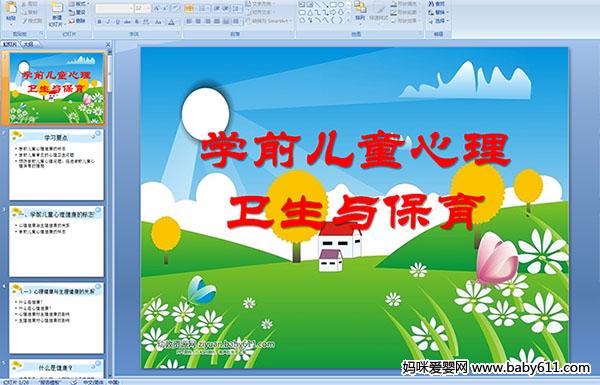Increase the list indent level

tap(226, 8)
